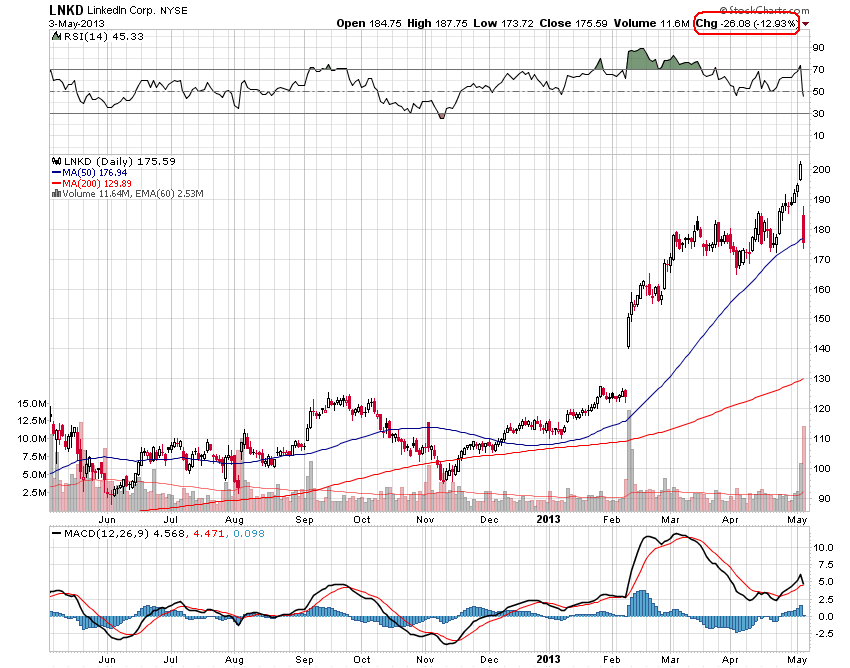
Task: Click the Mar label under the MACD panel
Action: 670,660
